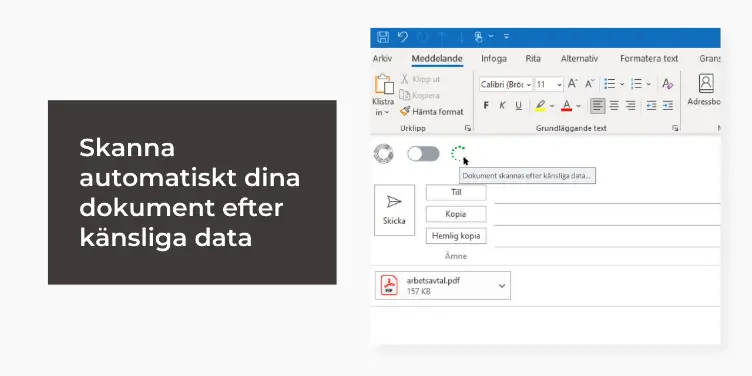Click Klipp ut scissors
Screen dimensions: 752x376
point(420,79)
